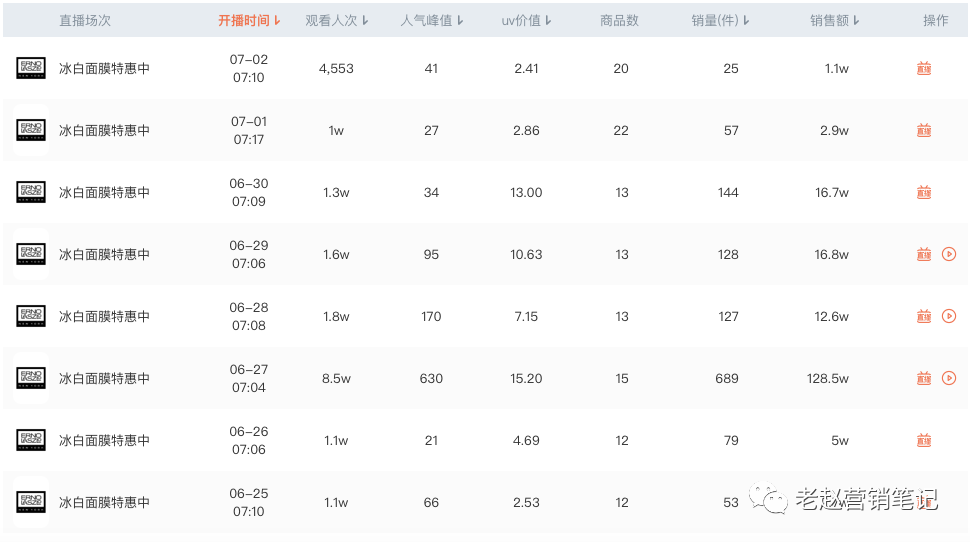Viewport: 970px width, 542px height.
Task: Open live details icon for 06-30 session
Action: point(924,193)
